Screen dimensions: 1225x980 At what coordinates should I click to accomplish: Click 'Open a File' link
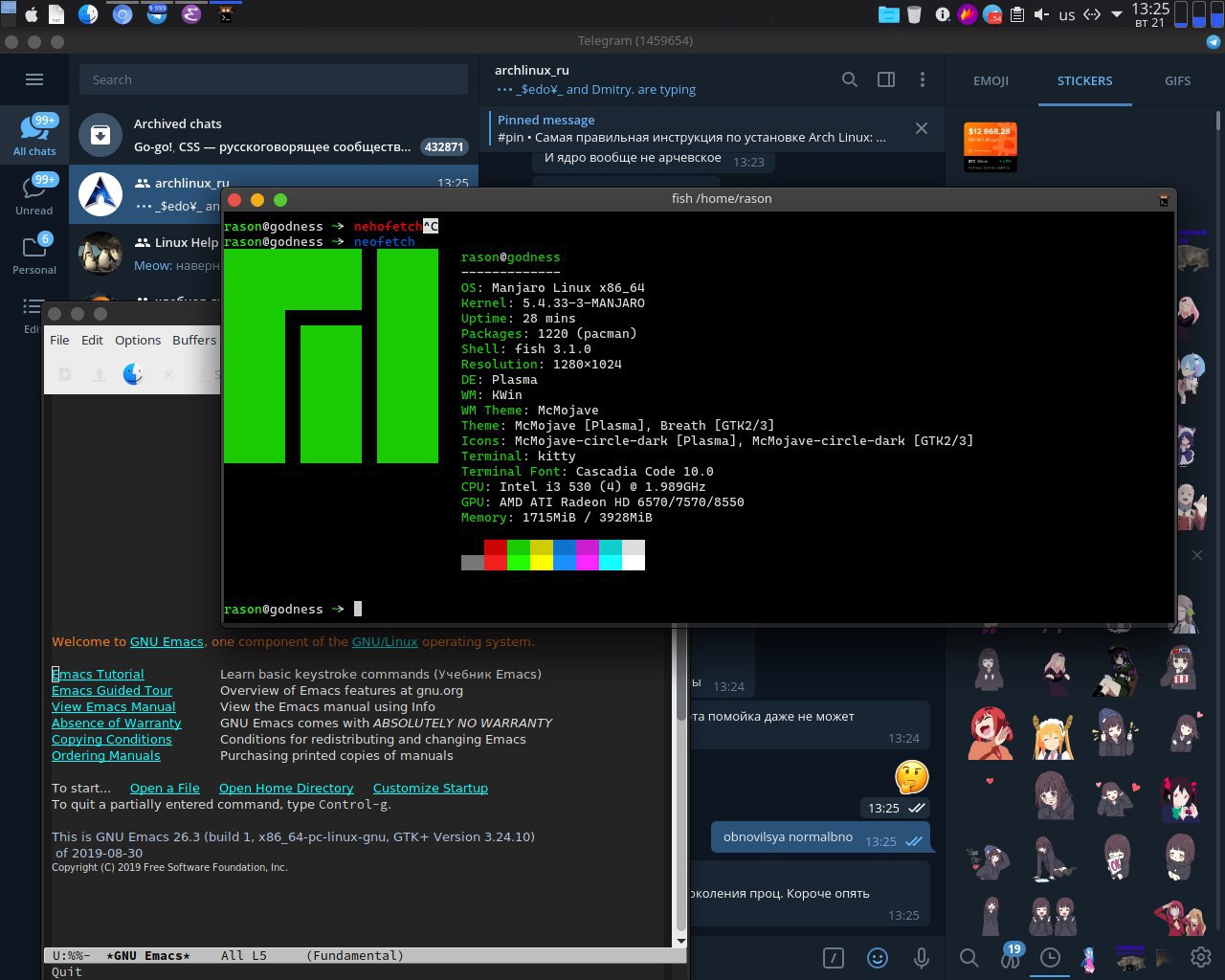click(165, 789)
